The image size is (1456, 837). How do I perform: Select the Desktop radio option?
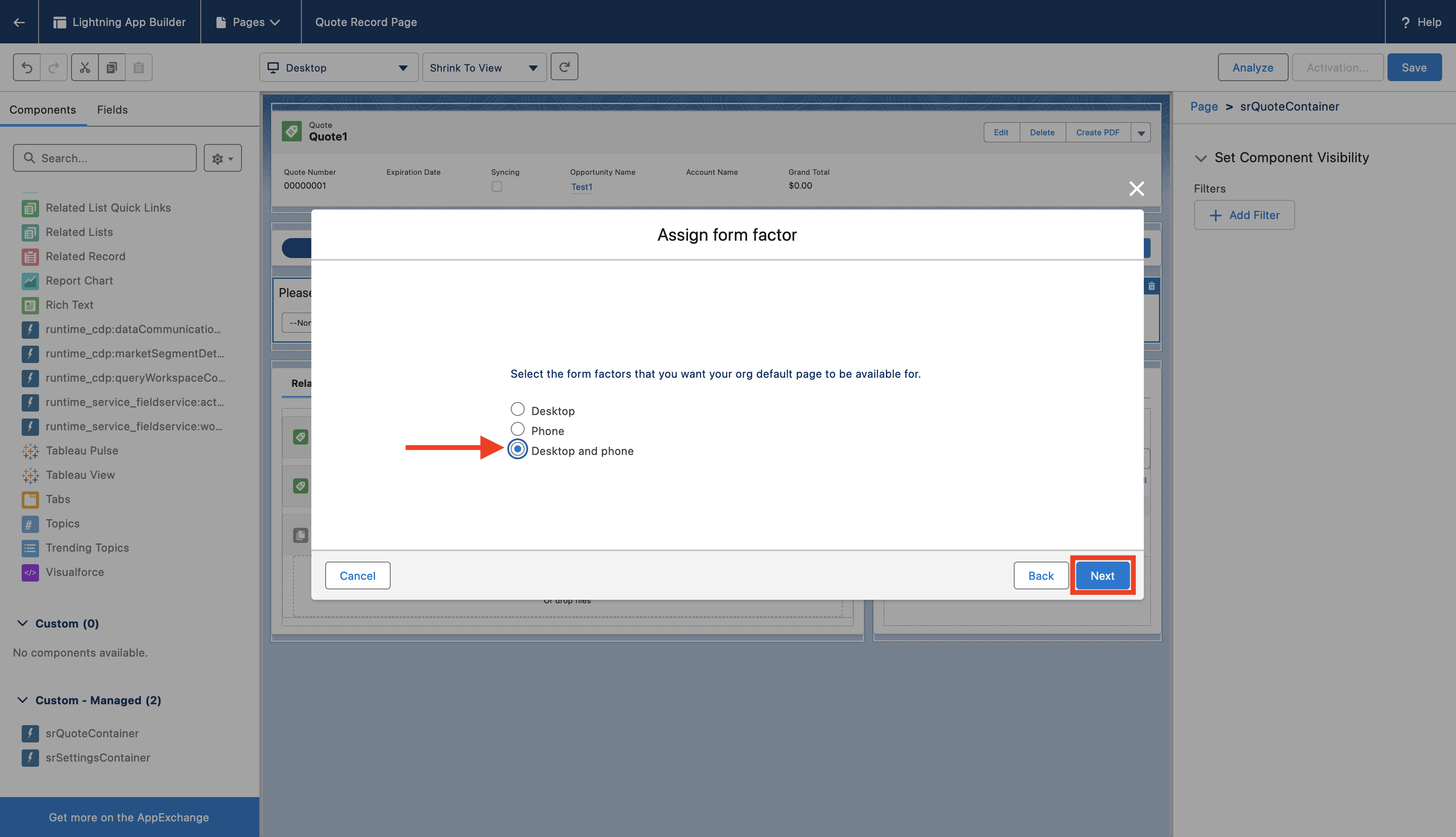coord(517,409)
